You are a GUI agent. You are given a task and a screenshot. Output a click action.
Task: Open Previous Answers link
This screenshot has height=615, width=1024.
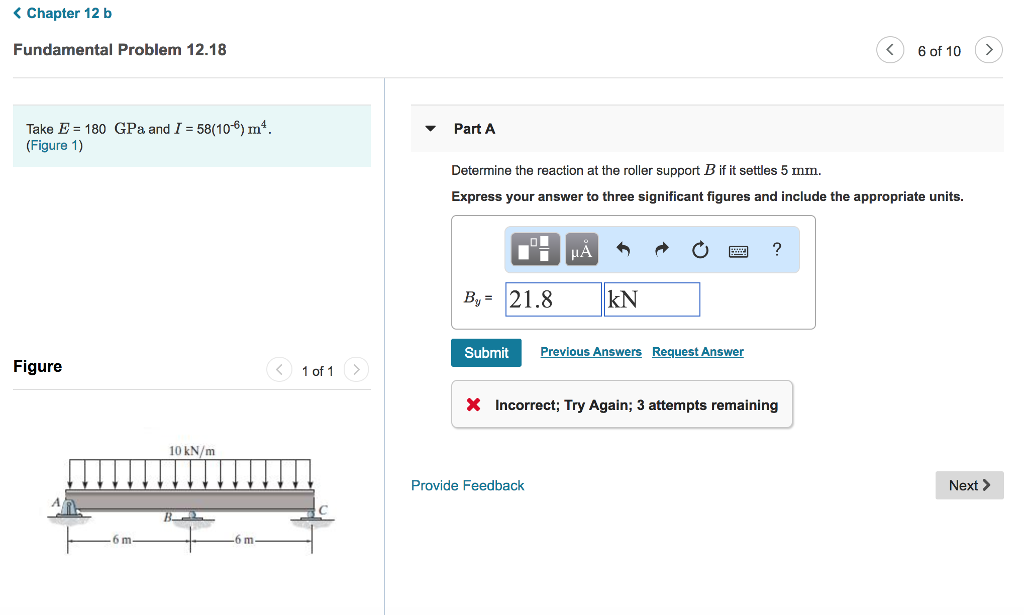pyautogui.click(x=591, y=352)
